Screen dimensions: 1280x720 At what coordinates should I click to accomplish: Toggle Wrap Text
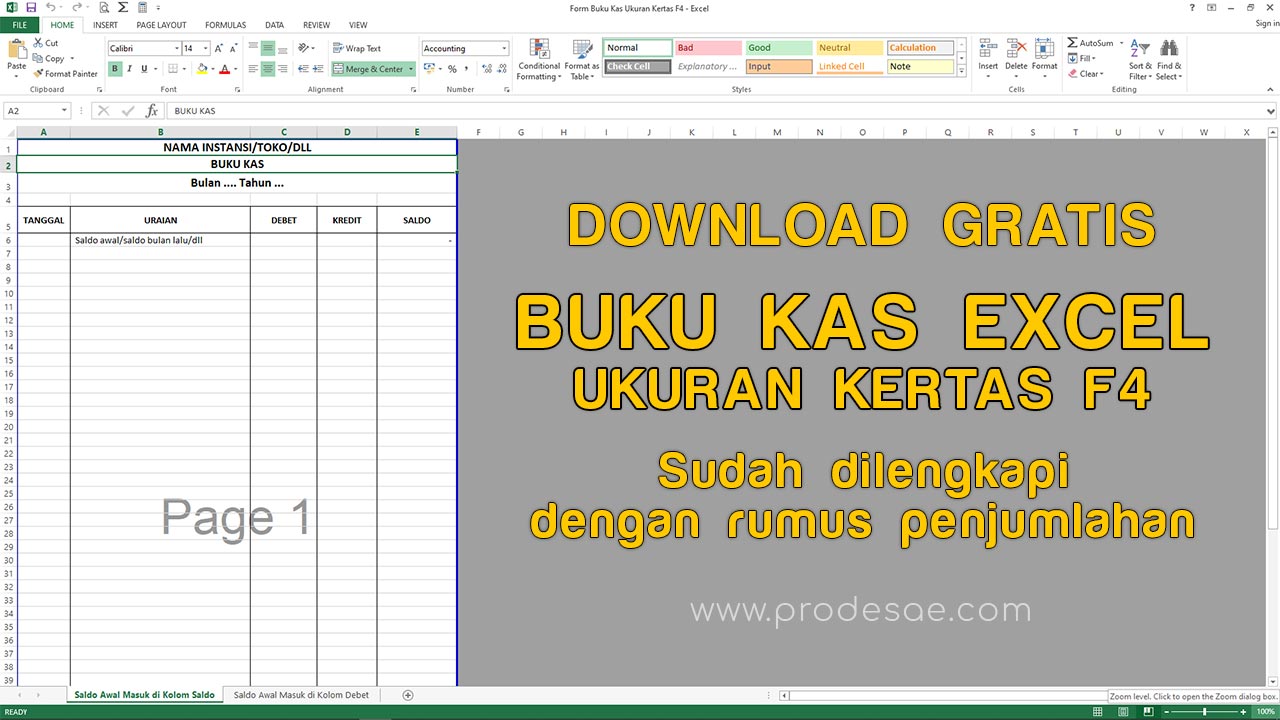[357, 48]
